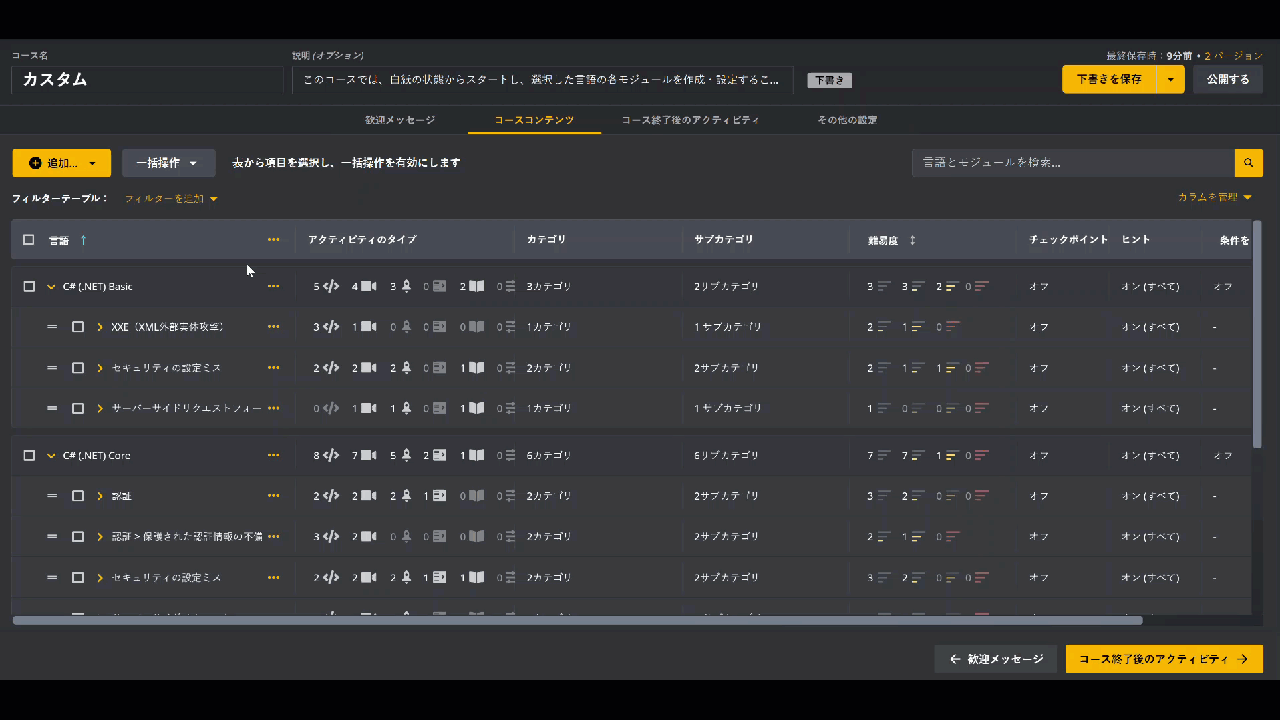Grab drag handle of 認証 > 保護された row
Screen dimensions: 1280x720
tap(52, 537)
